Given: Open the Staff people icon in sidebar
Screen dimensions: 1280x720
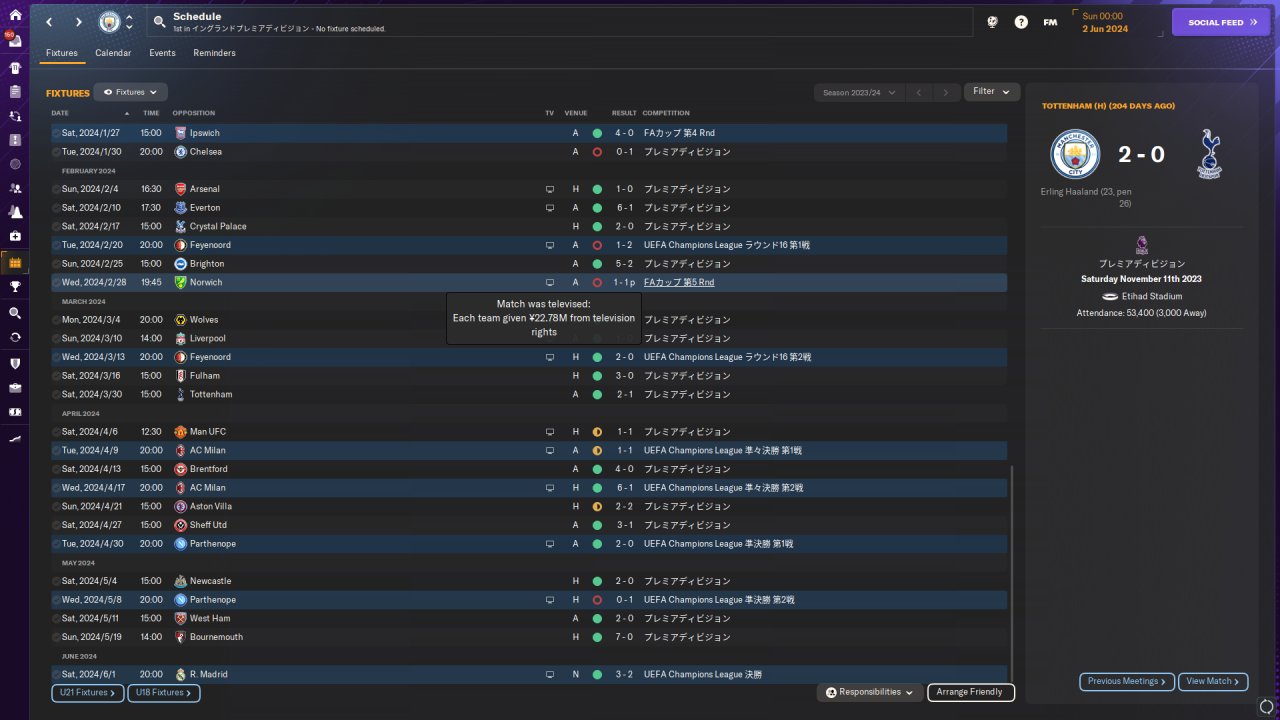Looking at the screenshot, I should [x=15, y=188].
